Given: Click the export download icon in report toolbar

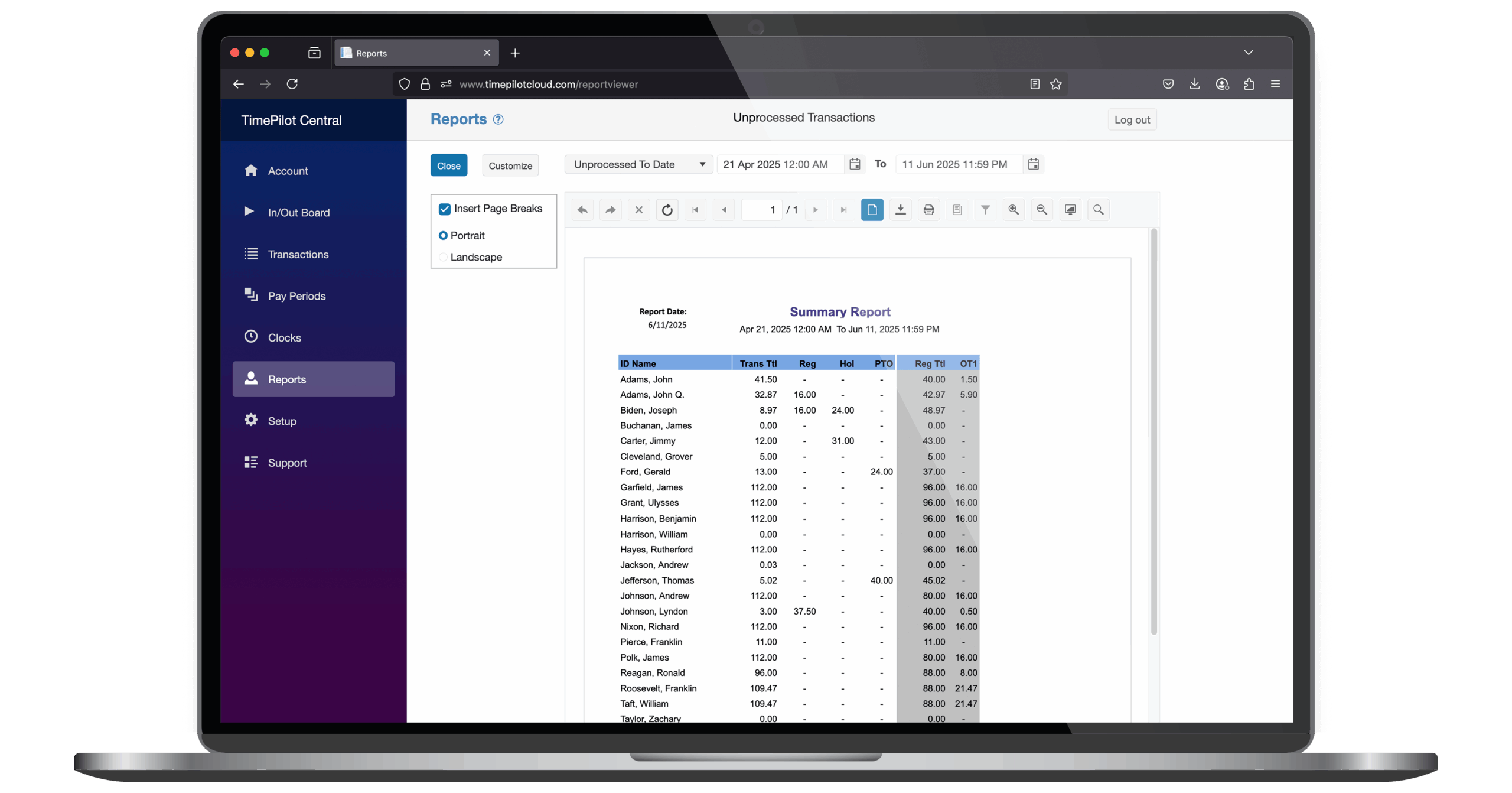Looking at the screenshot, I should tap(900, 210).
